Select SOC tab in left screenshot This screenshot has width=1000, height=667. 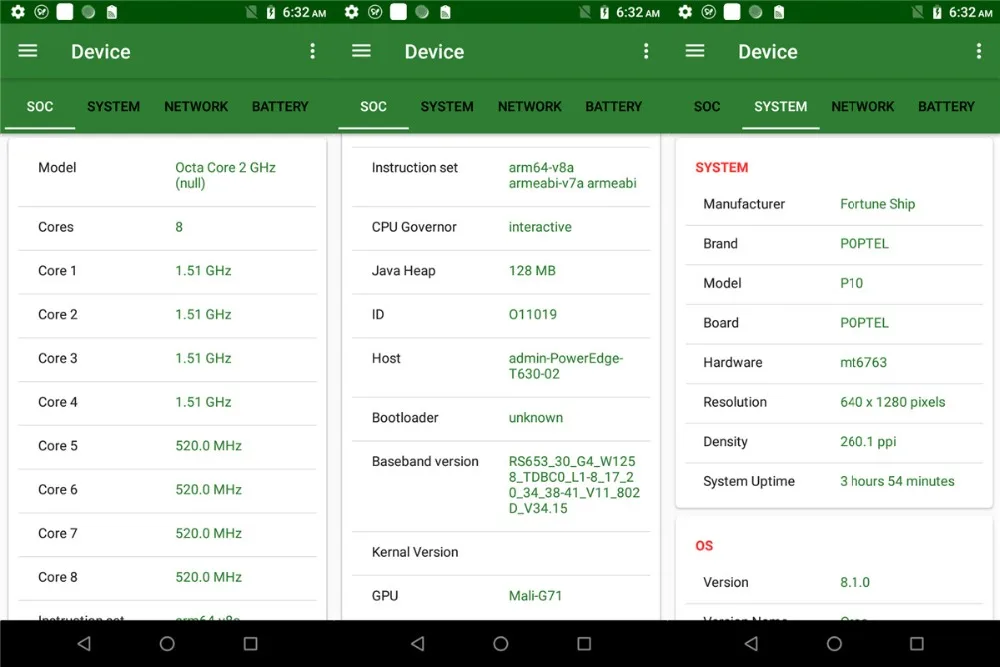[40, 106]
